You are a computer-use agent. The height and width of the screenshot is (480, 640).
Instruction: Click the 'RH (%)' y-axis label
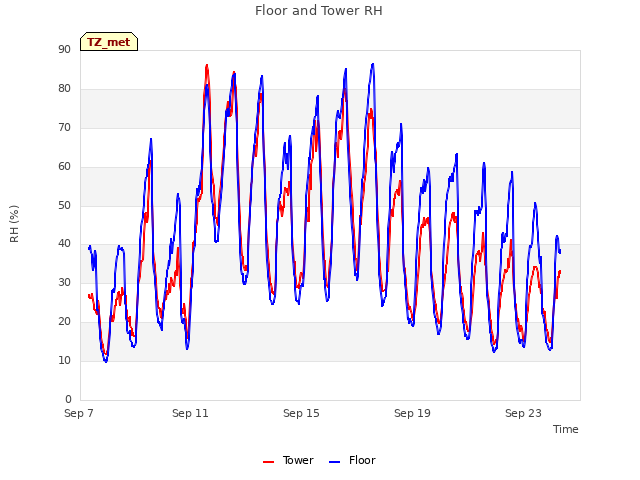pyautogui.click(x=14, y=224)
